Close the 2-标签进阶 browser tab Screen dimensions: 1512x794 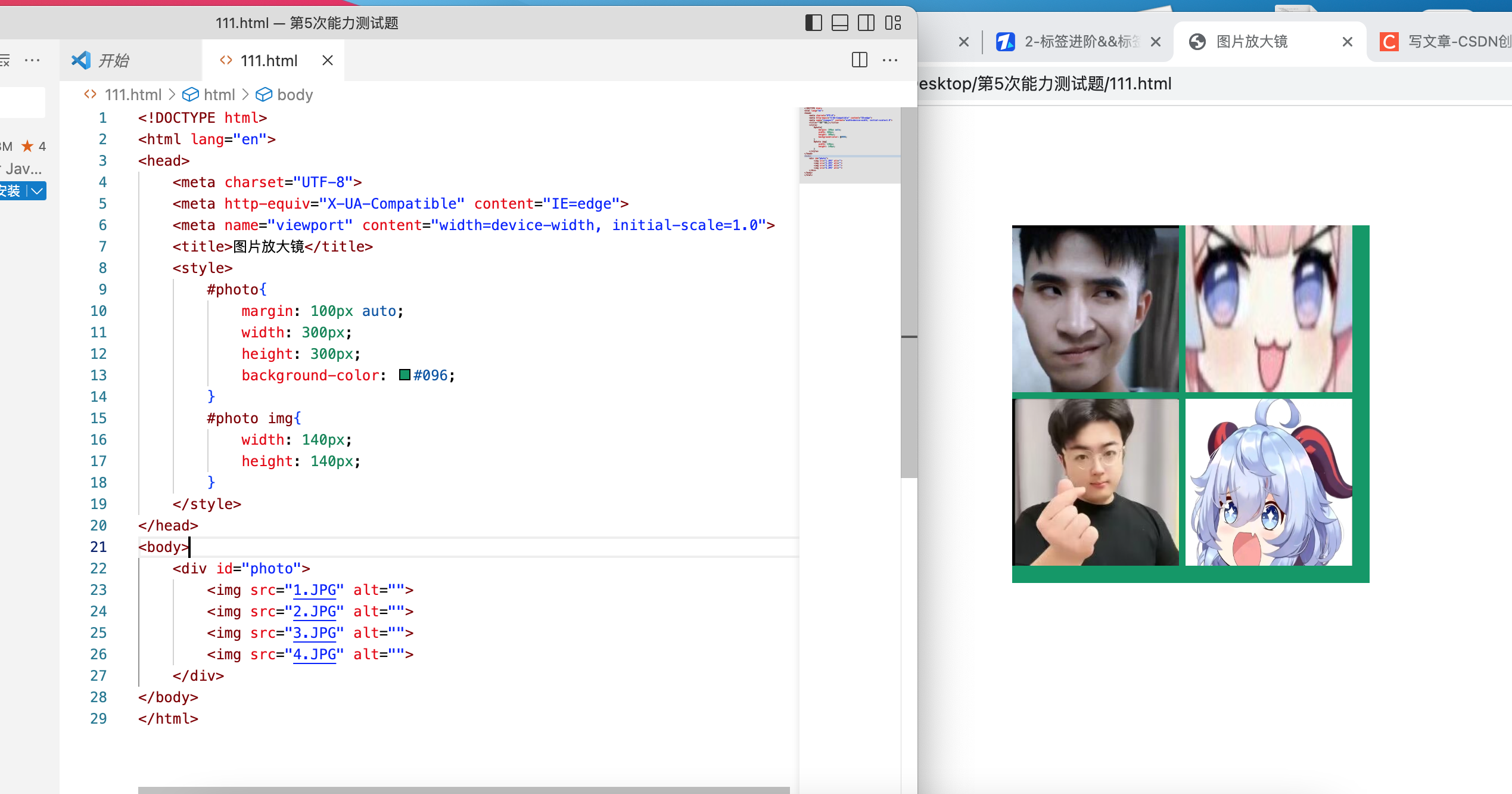point(1156,42)
